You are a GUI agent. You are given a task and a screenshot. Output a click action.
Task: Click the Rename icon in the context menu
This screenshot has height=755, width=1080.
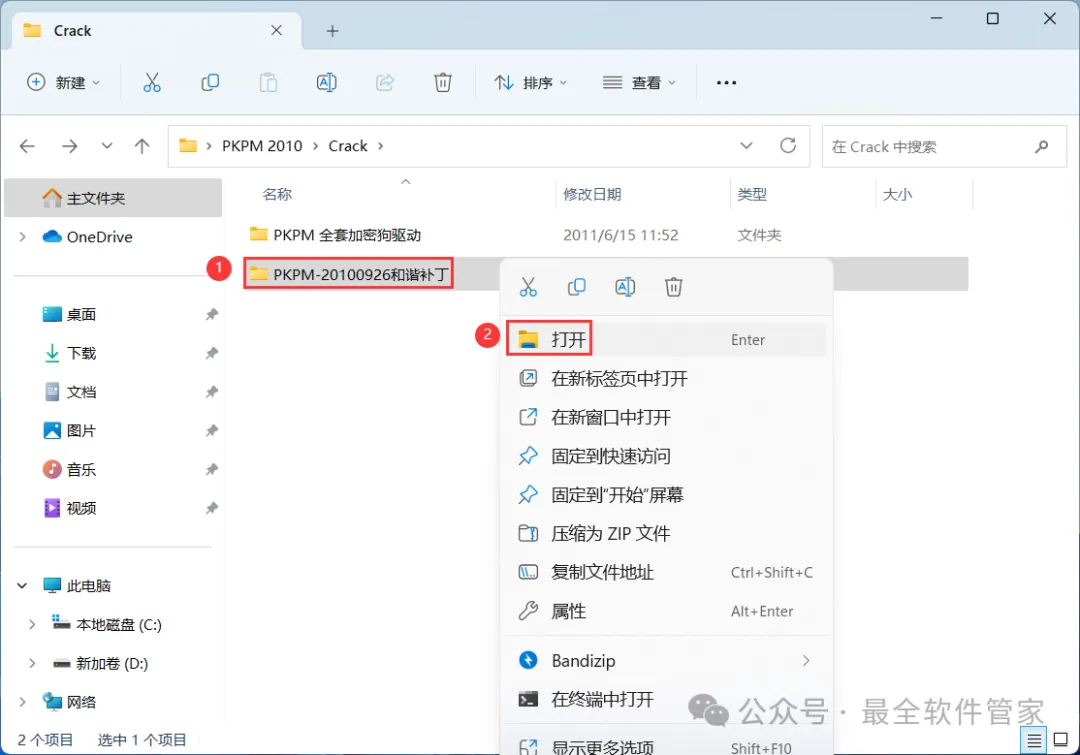click(x=625, y=287)
